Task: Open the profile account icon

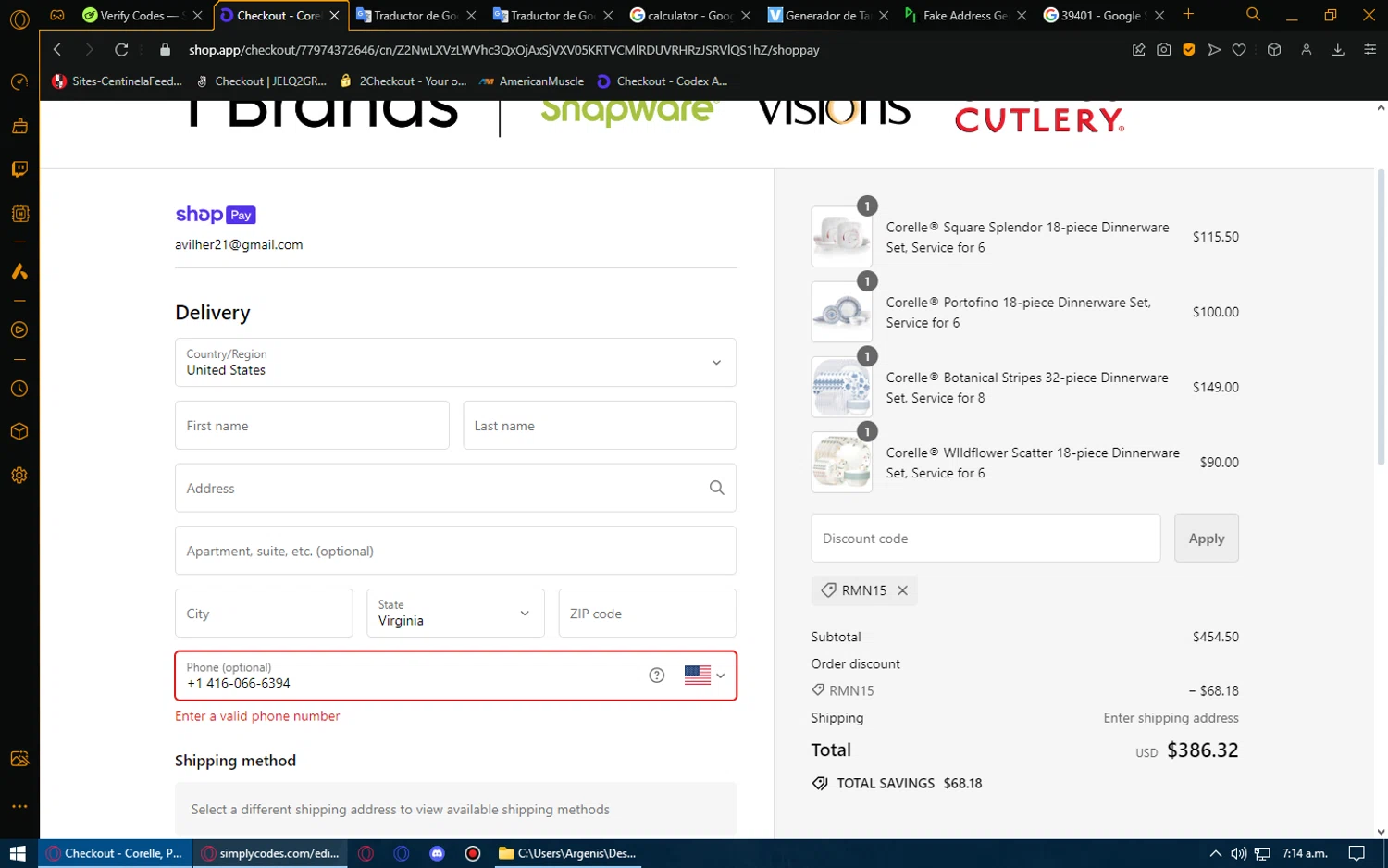Action: click(1307, 50)
